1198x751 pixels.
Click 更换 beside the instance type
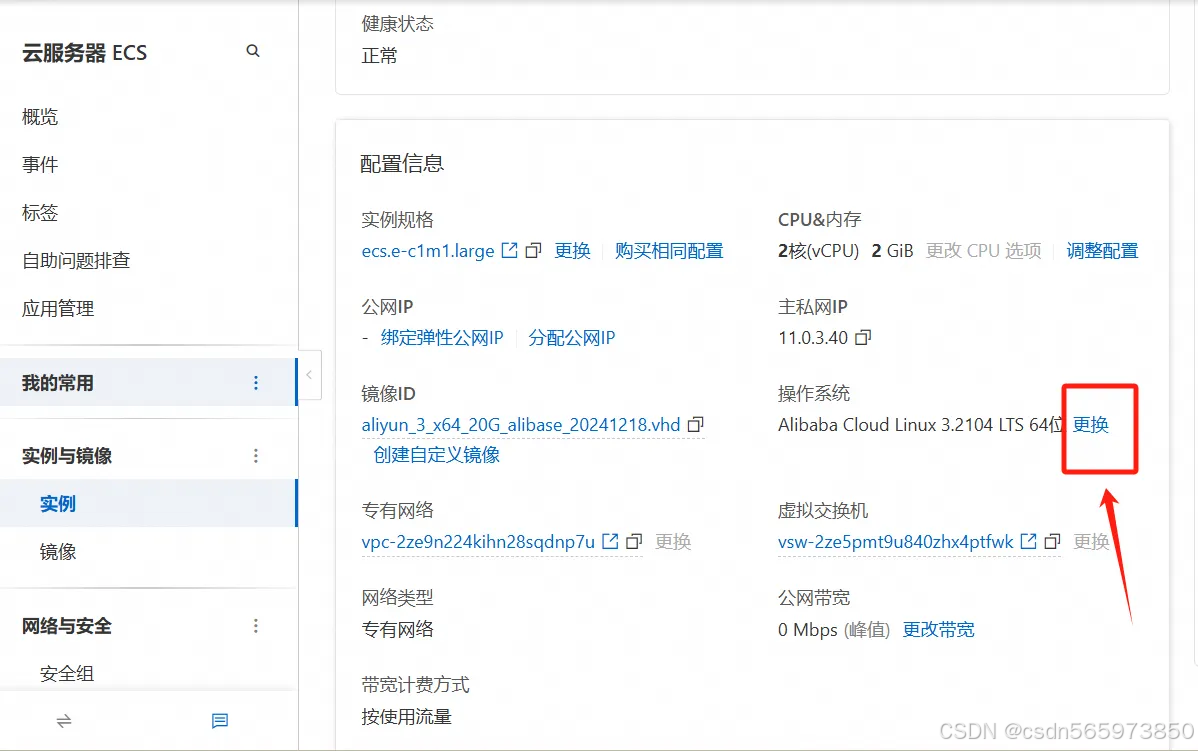[x=572, y=251]
